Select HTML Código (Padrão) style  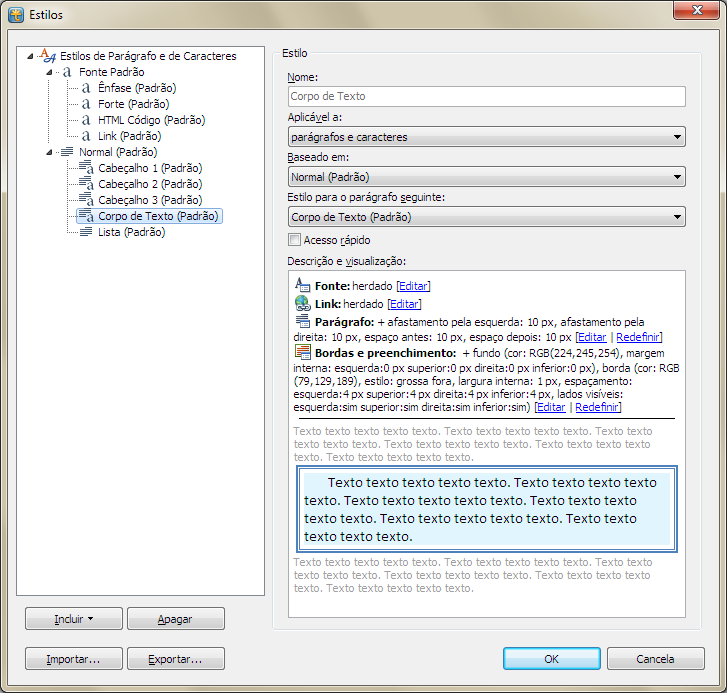pyautogui.click(x=151, y=120)
